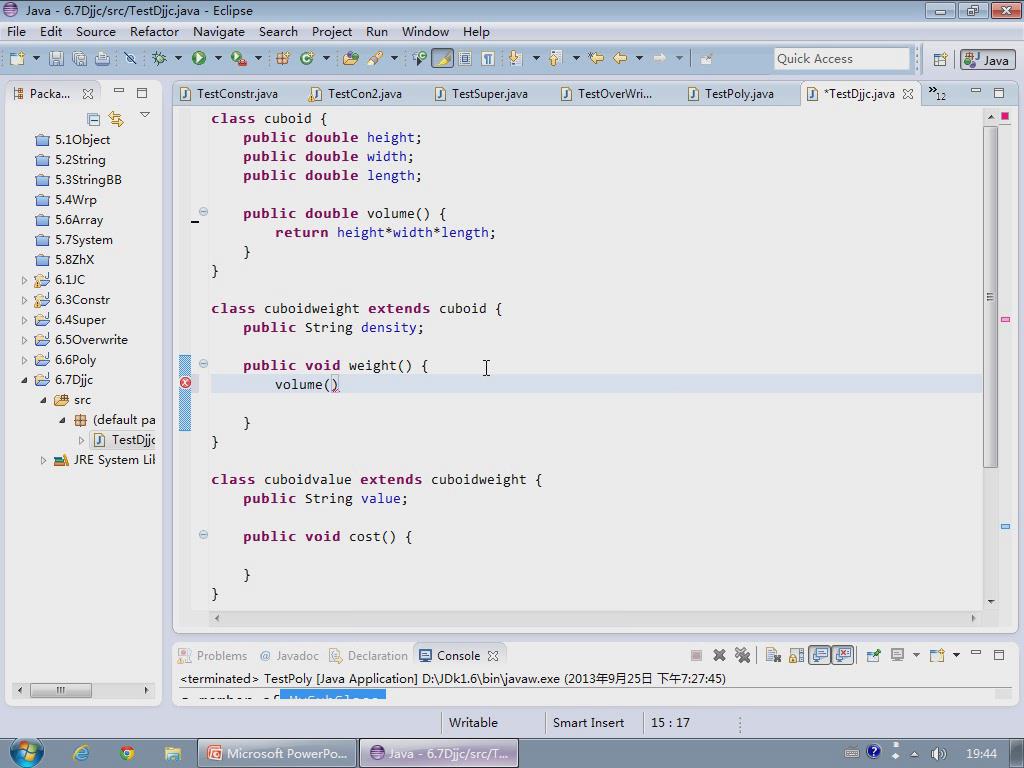
Task: Clear the Console output
Action: pos(773,655)
